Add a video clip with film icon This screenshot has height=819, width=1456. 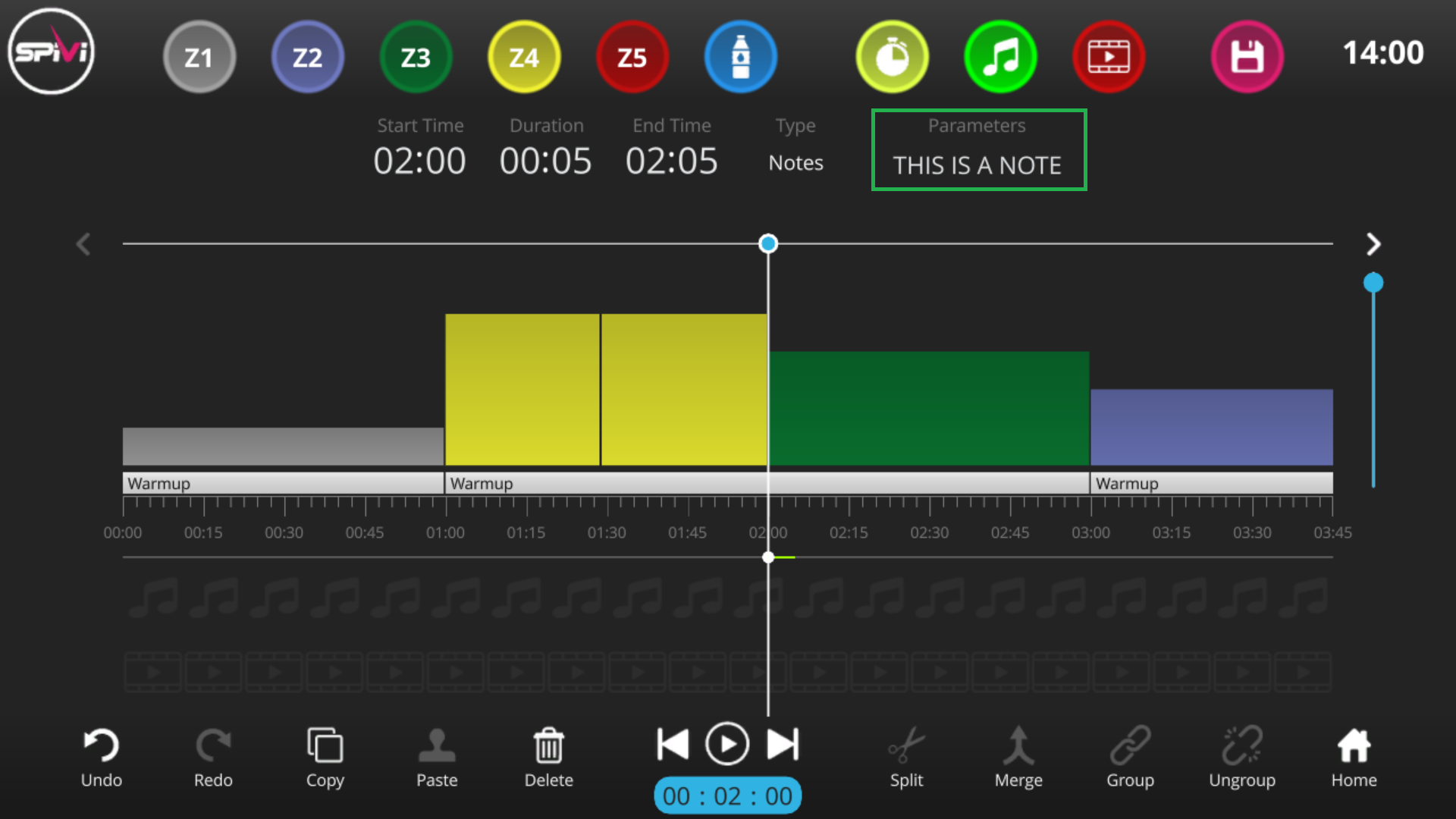(x=1109, y=57)
